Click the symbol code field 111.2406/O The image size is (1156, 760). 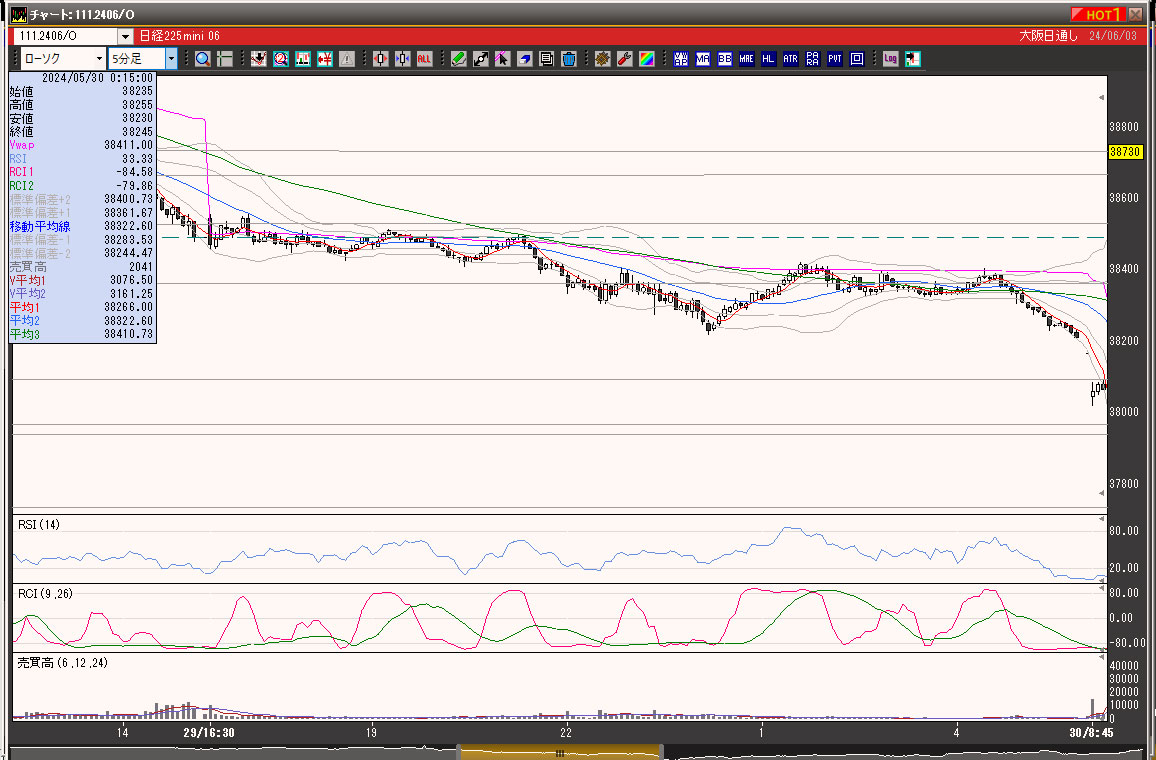[x=66, y=36]
